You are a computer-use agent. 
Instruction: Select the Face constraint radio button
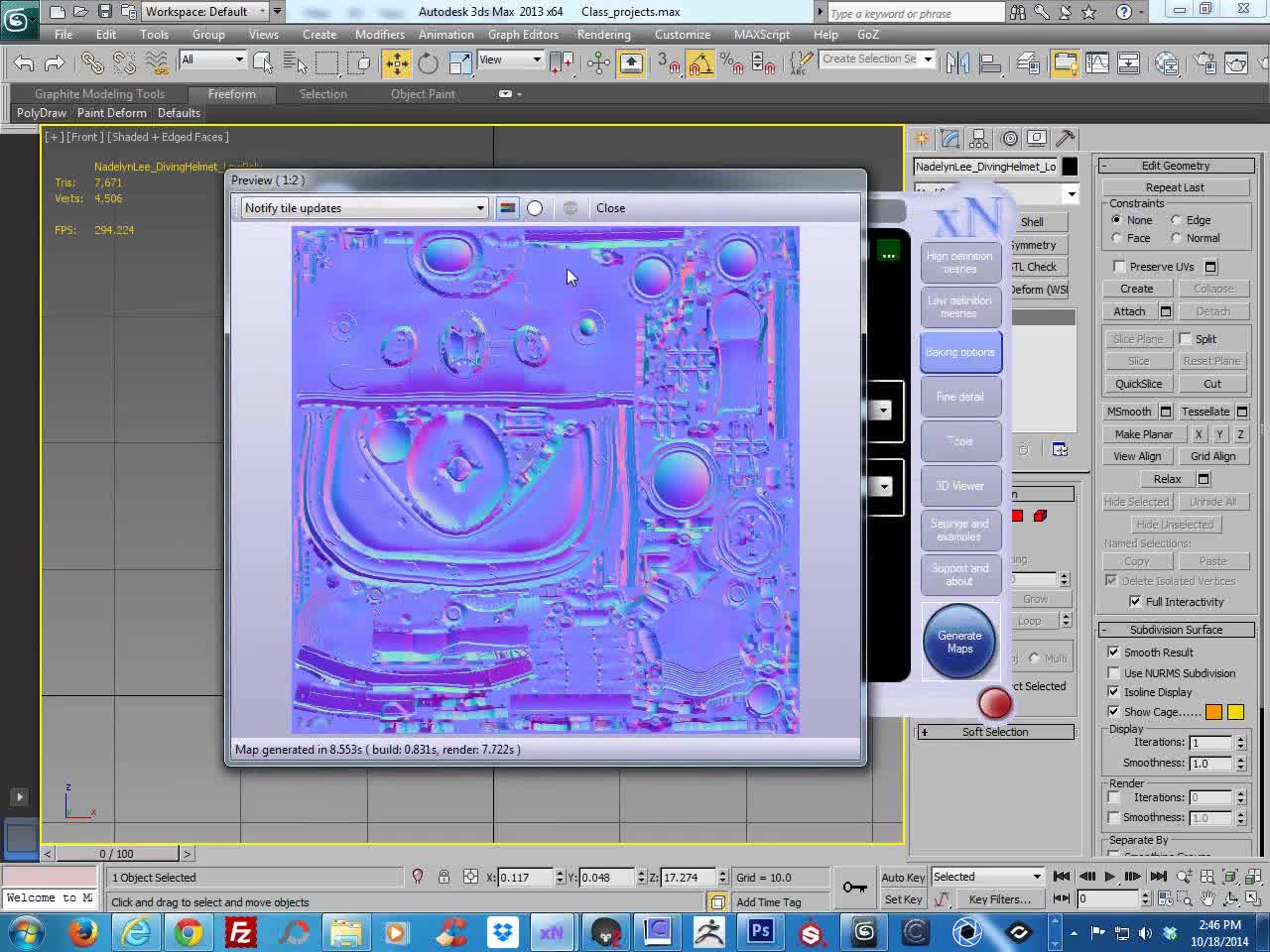point(1116,238)
